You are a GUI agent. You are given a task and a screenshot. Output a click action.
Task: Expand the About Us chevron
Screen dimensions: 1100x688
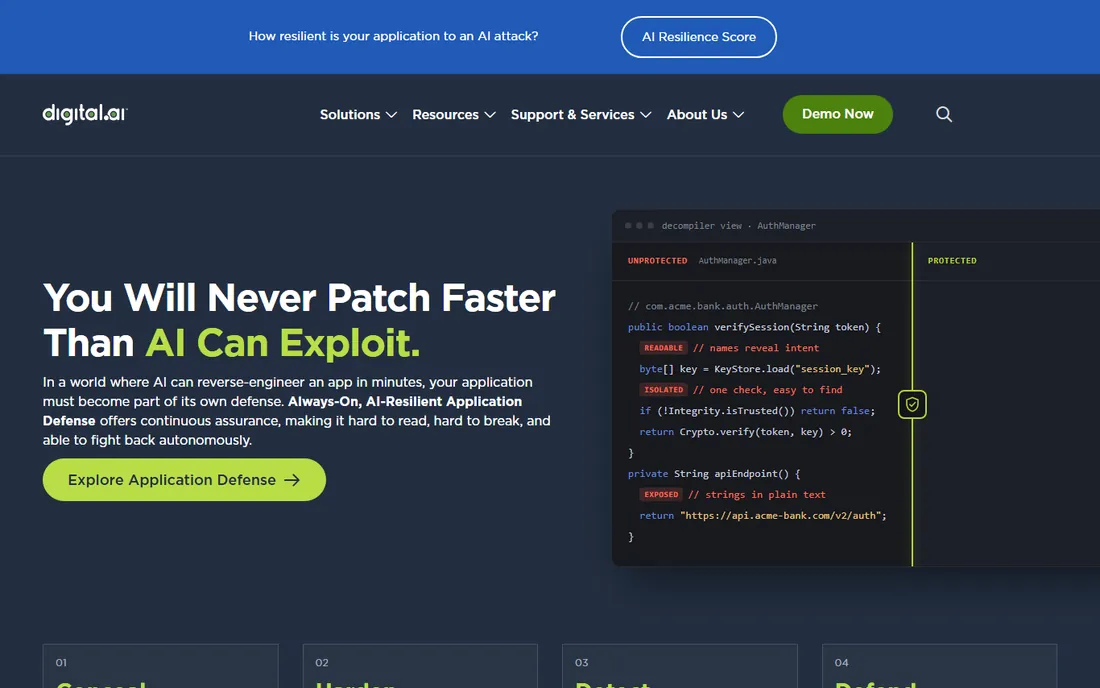pos(738,115)
